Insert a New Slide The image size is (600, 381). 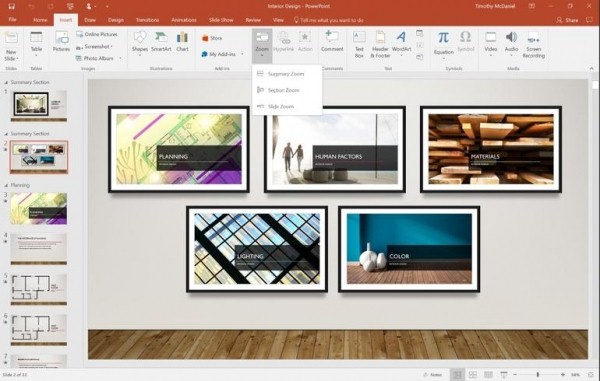[x=11, y=46]
